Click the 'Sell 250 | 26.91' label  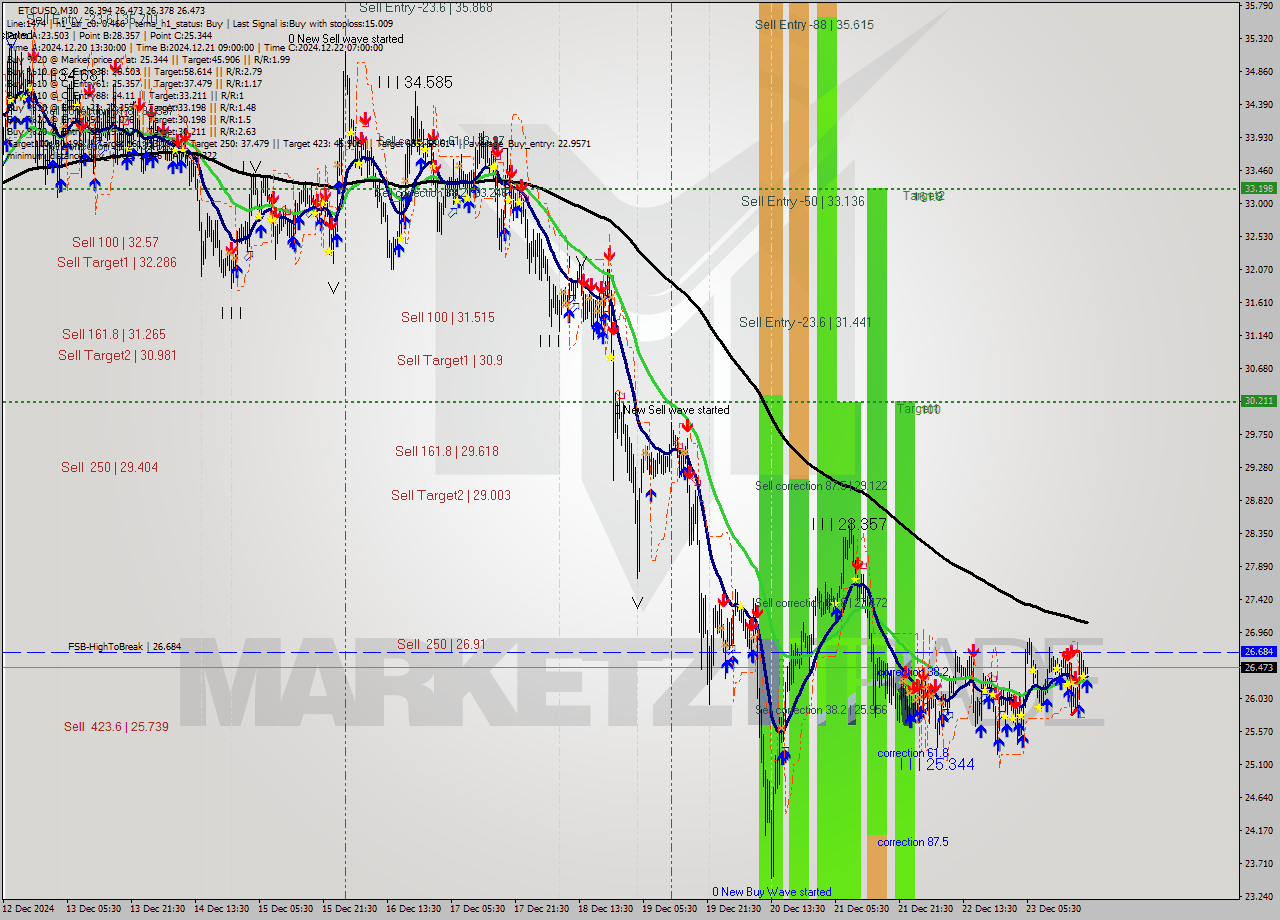[441, 644]
